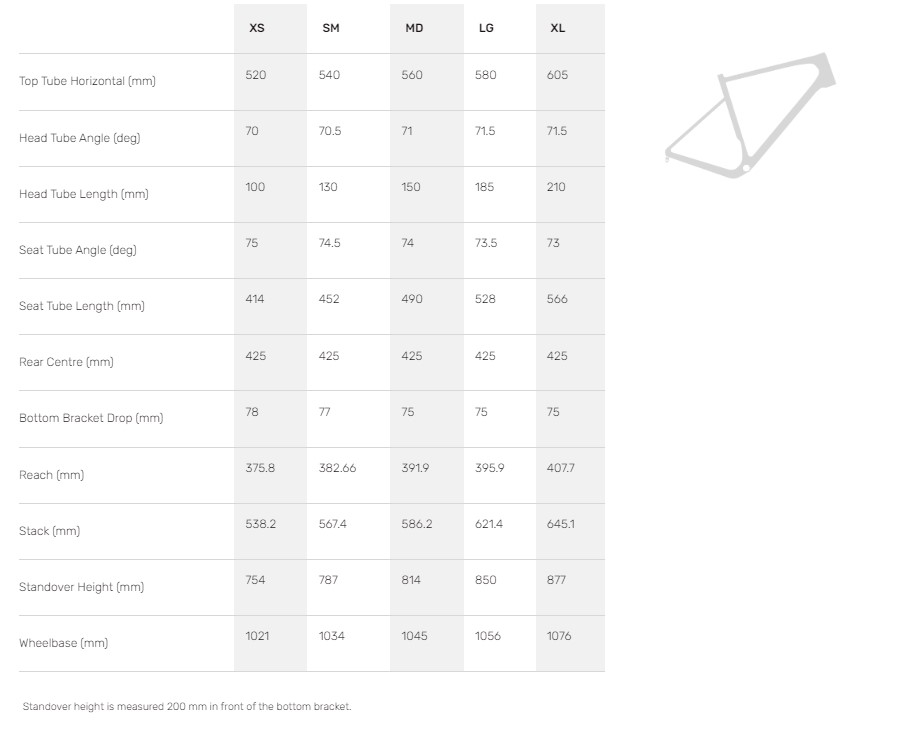Screen dimensions: 910x729
Task: Select the MD size column header
Action: [414, 28]
